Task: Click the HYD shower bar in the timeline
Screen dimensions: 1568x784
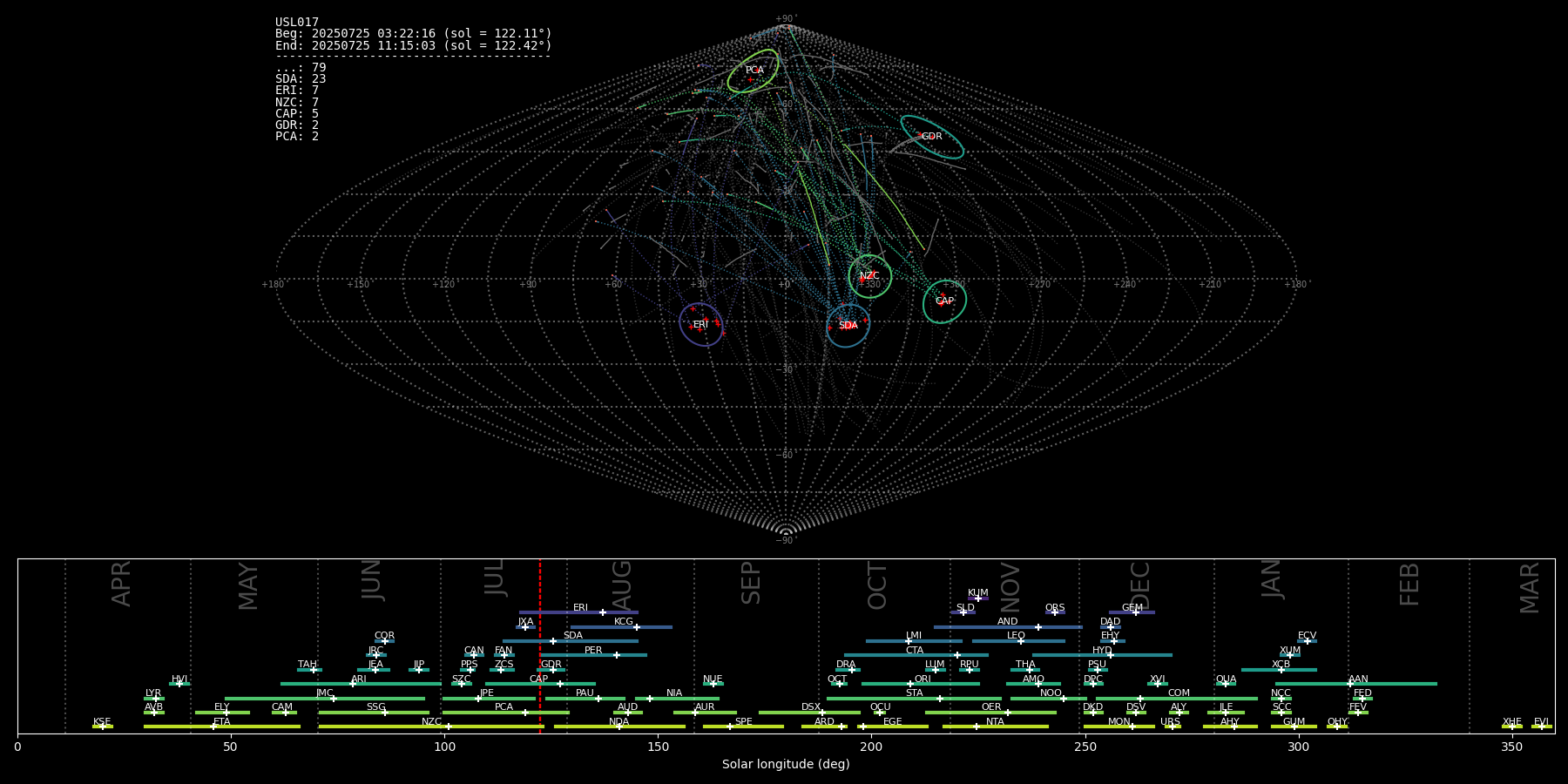Action: tap(1102, 655)
